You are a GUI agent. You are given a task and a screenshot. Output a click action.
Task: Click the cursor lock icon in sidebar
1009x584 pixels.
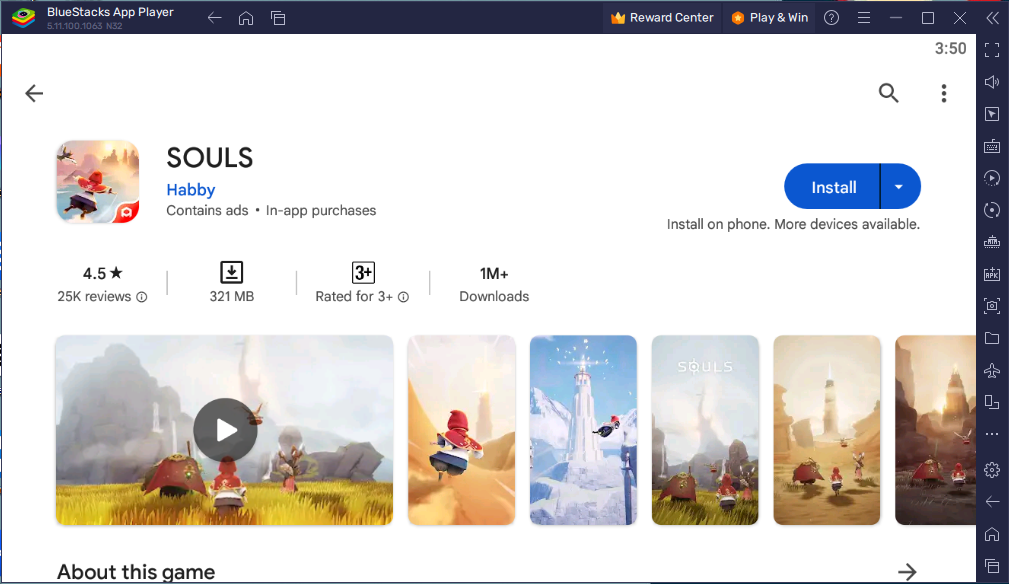click(x=992, y=114)
